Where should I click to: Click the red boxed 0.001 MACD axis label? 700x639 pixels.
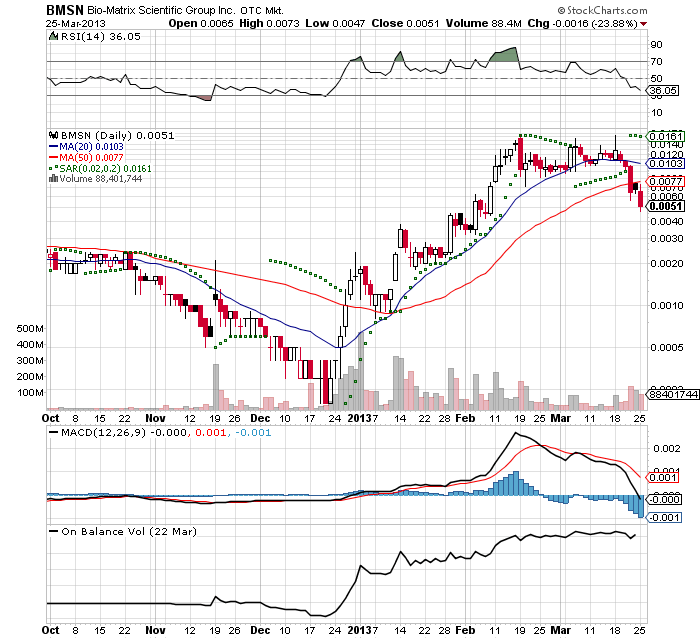click(663, 478)
